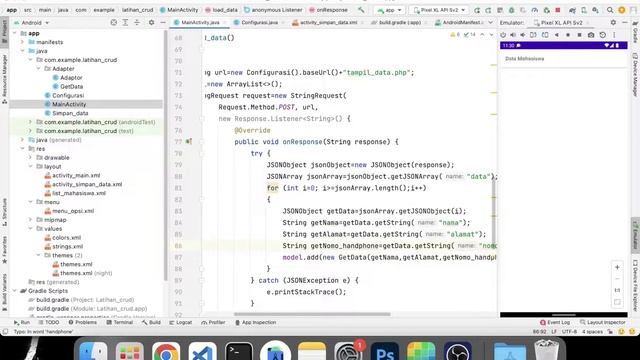The width and height of the screenshot is (640, 360).
Task: Open the app run configuration dropdown
Action: point(390,10)
